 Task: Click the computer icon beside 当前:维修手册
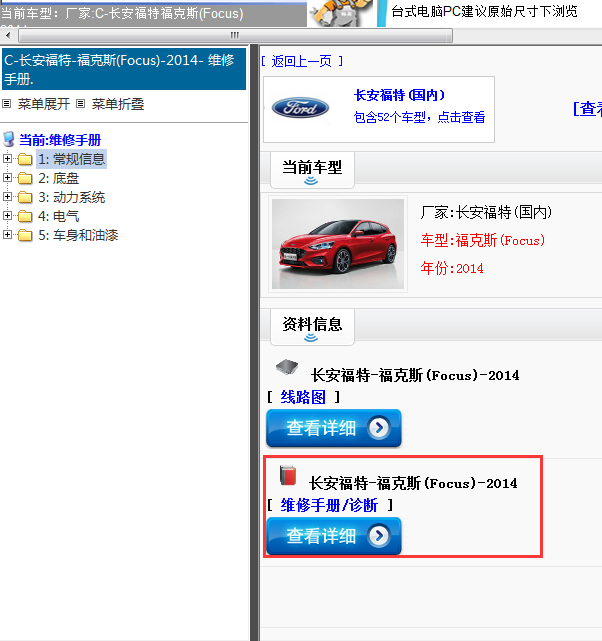(9, 139)
